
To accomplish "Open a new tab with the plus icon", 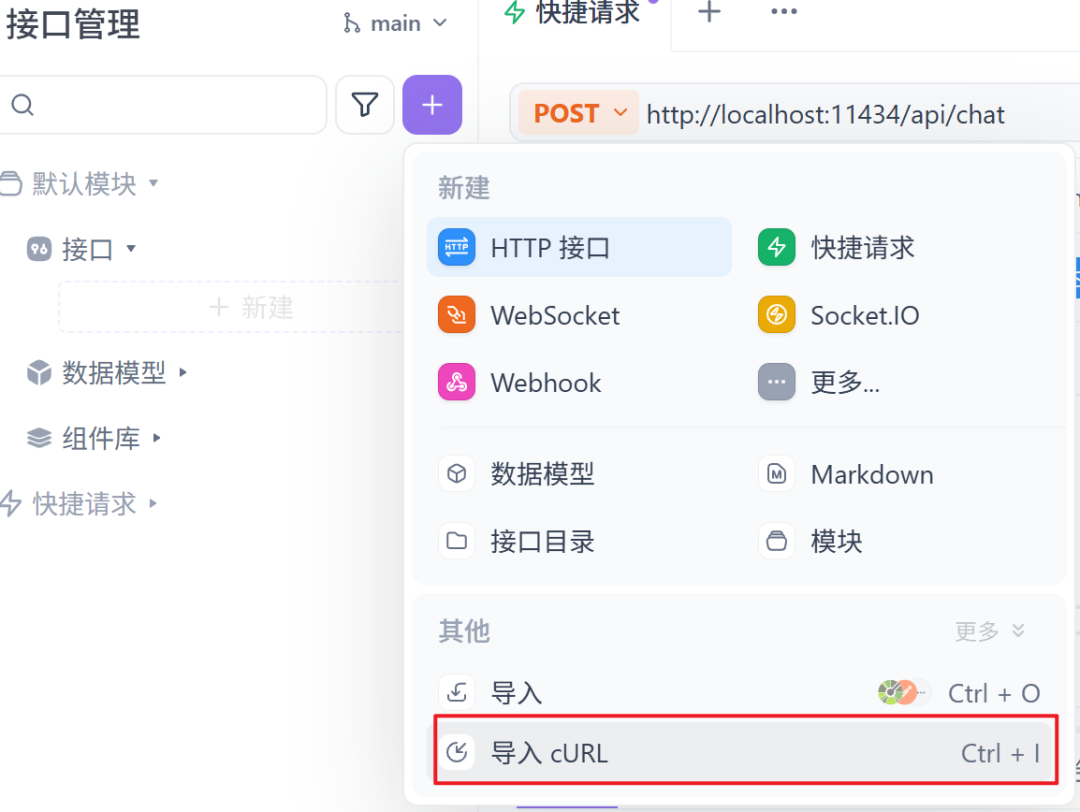I will pyautogui.click(x=708, y=13).
